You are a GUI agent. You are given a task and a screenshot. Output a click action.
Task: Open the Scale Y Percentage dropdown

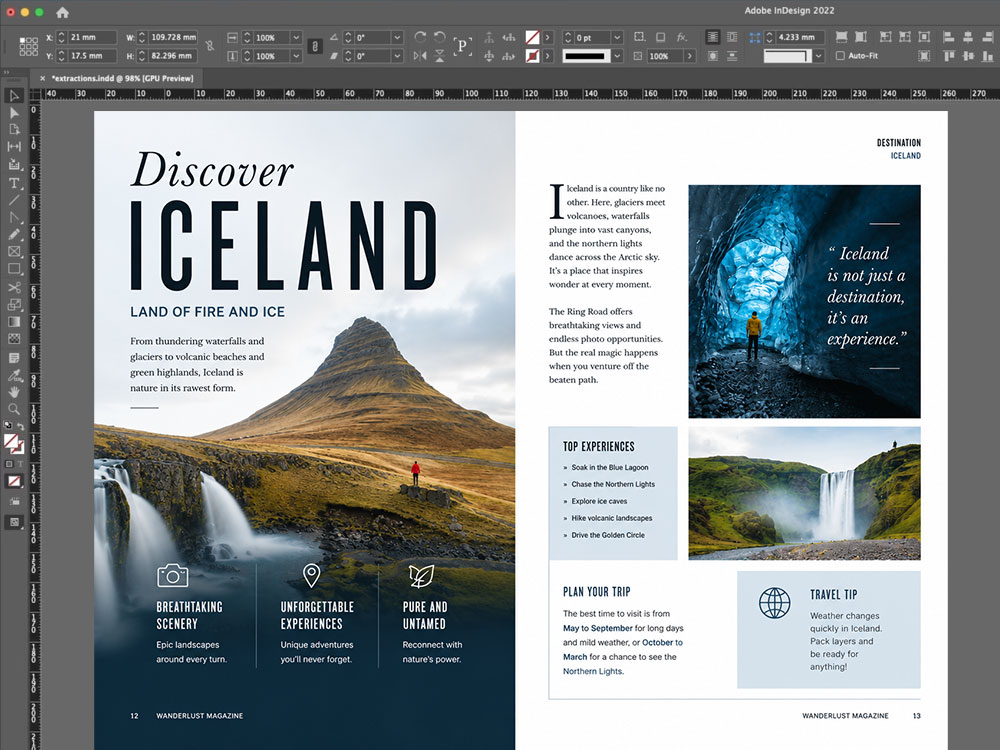[296, 56]
